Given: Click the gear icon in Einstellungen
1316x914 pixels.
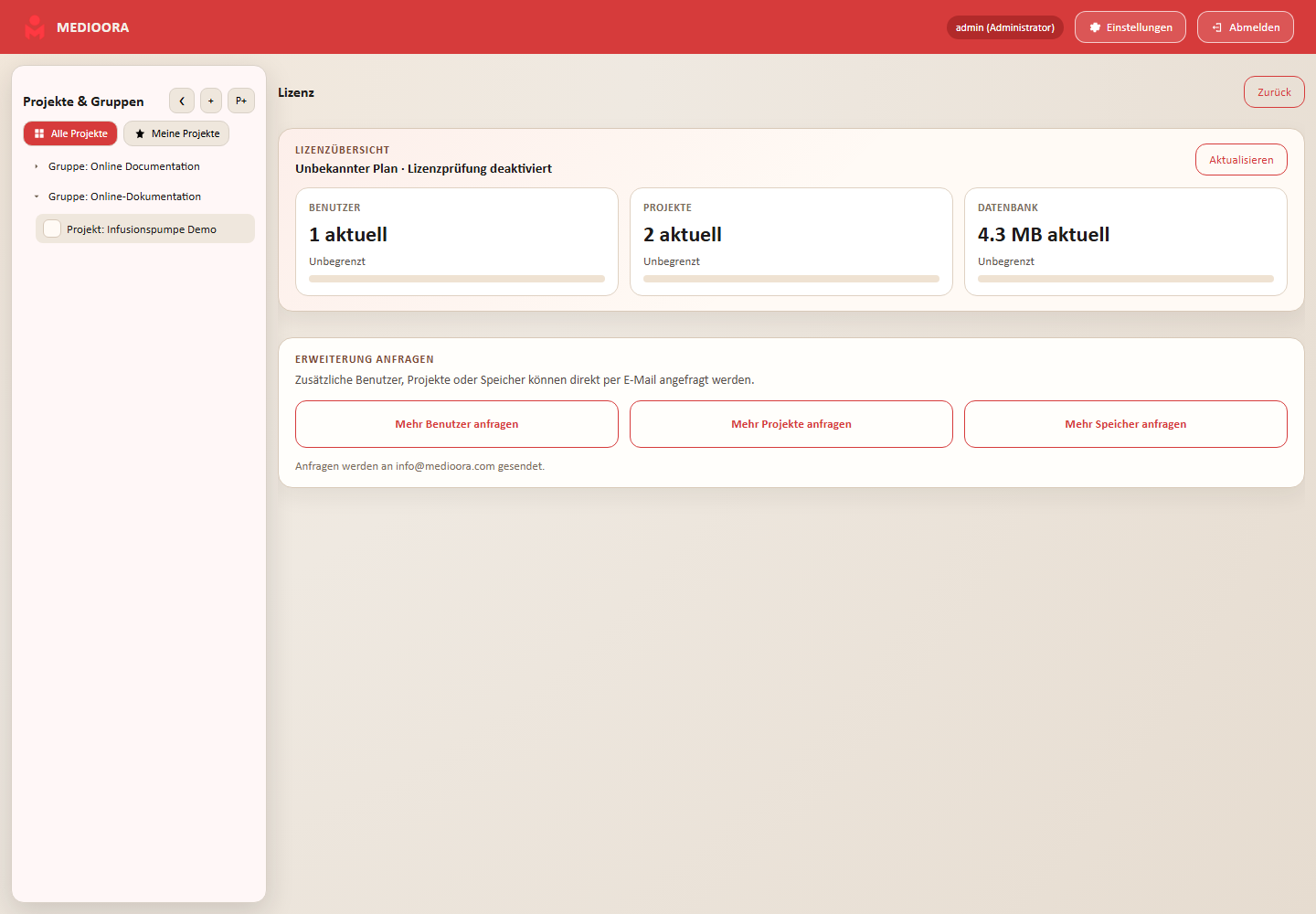Looking at the screenshot, I should pyautogui.click(x=1095, y=27).
